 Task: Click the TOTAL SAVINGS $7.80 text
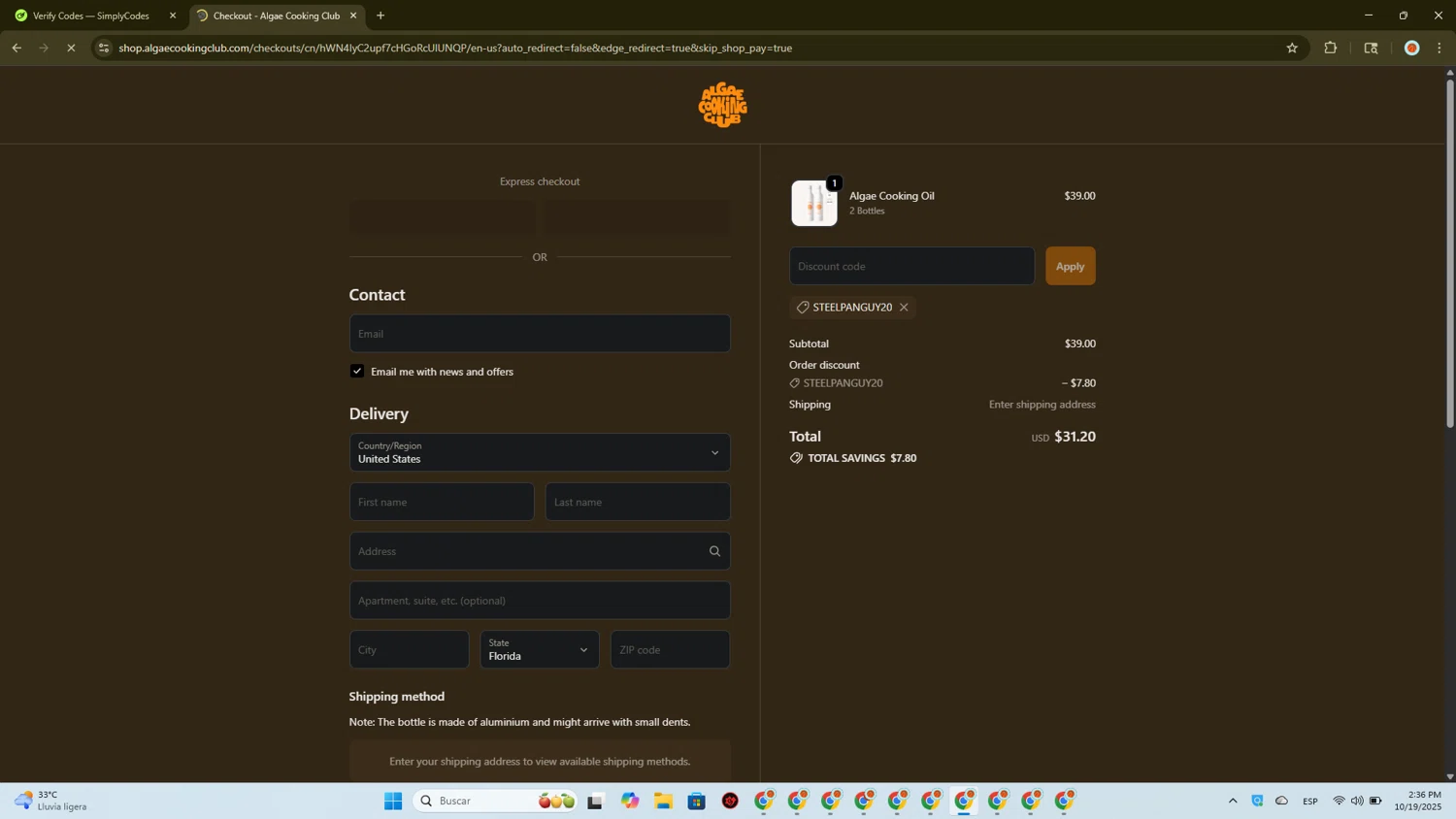862,458
